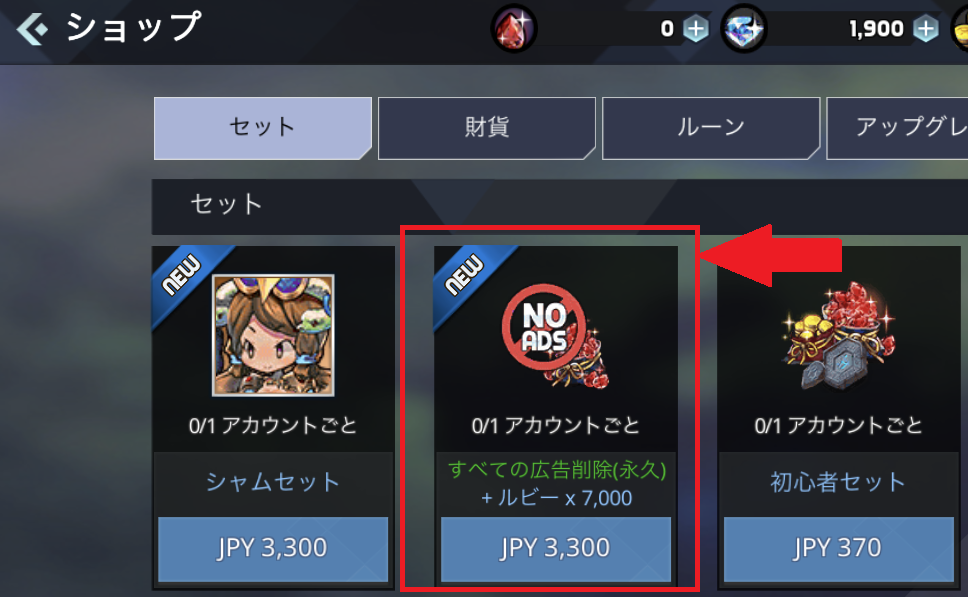Open the 財貨 tab
Image resolution: width=968 pixels, height=597 pixels.
[486, 128]
